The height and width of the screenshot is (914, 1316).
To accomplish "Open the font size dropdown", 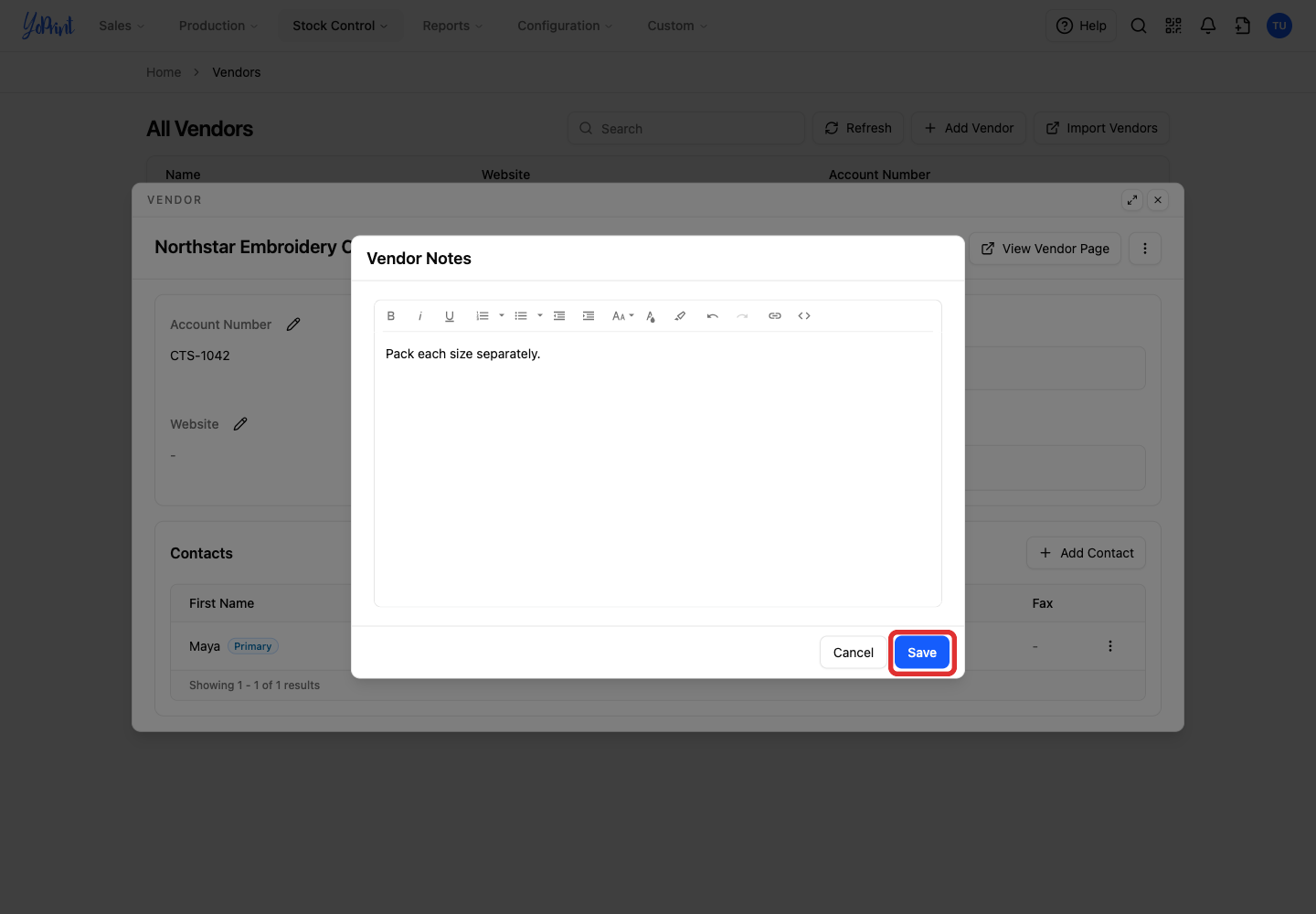I will coord(622,316).
